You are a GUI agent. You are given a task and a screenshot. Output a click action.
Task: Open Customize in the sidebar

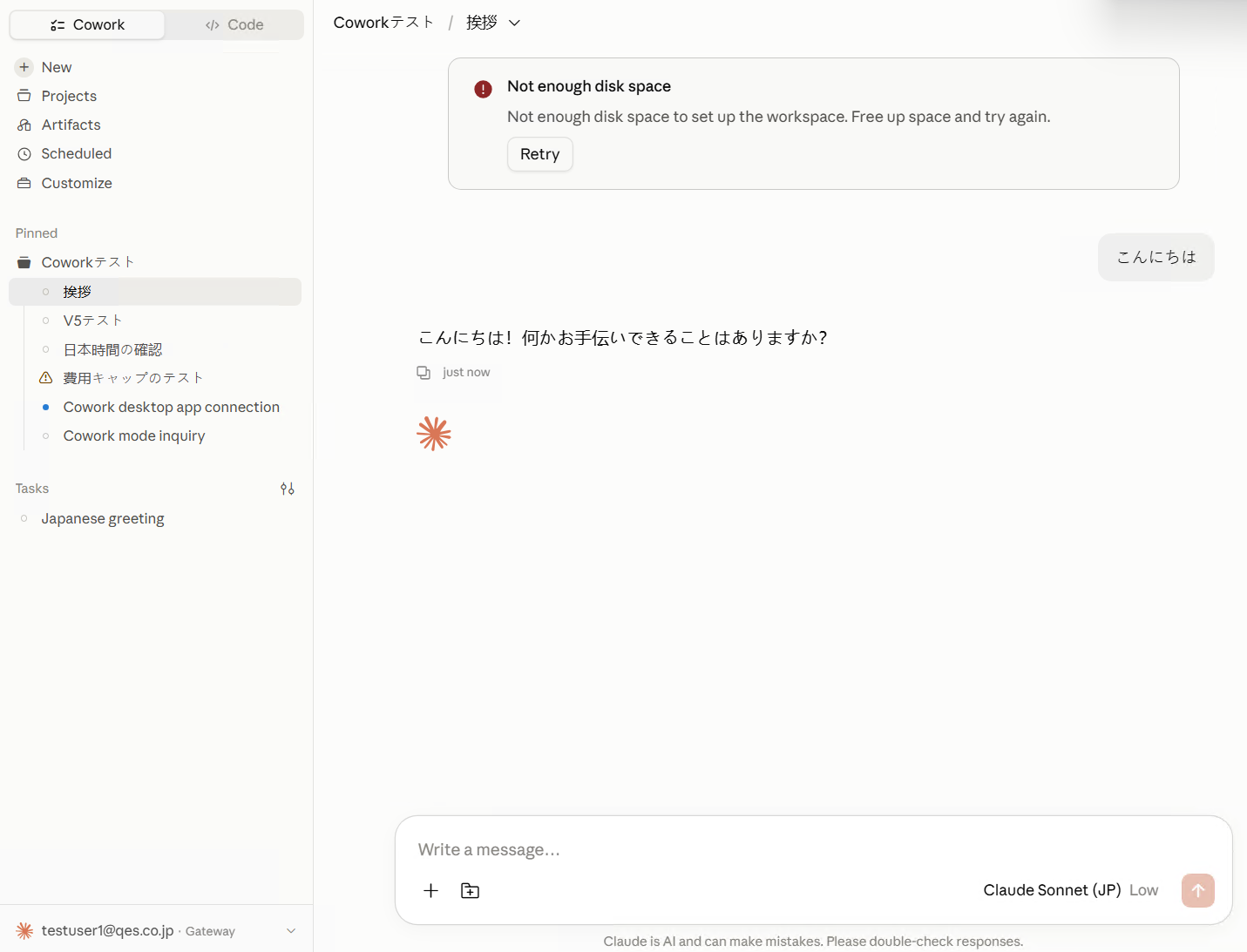77,183
